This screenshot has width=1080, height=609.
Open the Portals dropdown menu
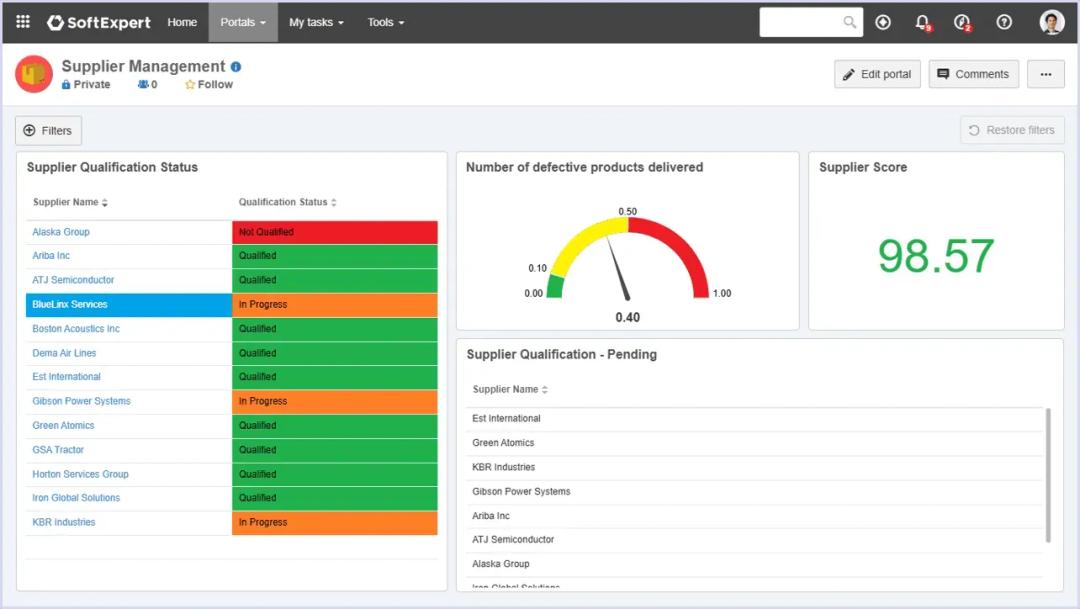click(x=243, y=22)
